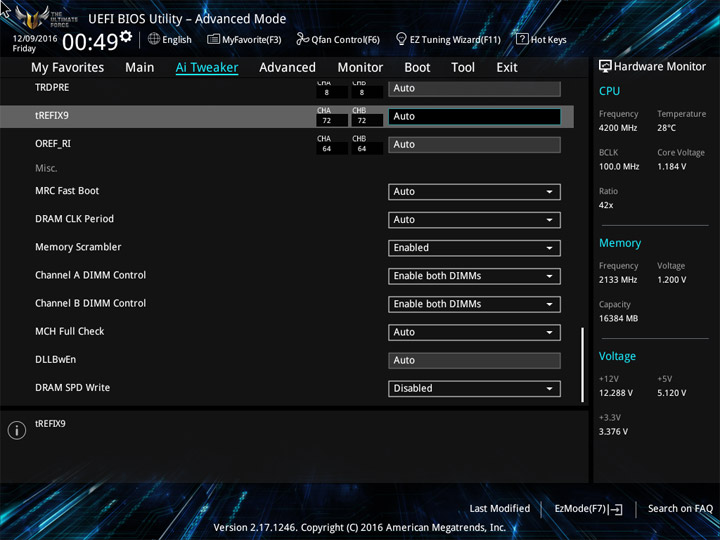Click the Hardware Monitor screen icon
The height and width of the screenshot is (540, 720).
pyautogui.click(x=605, y=66)
